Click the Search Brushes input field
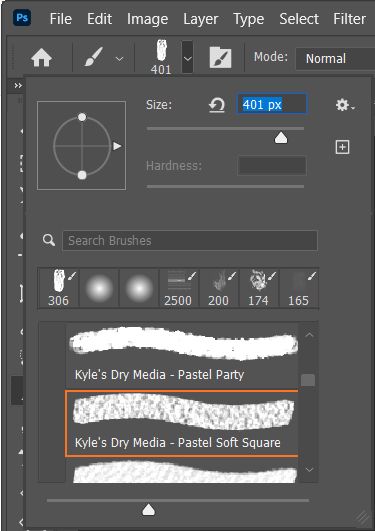This screenshot has height=531, width=375. pyautogui.click(x=190, y=240)
